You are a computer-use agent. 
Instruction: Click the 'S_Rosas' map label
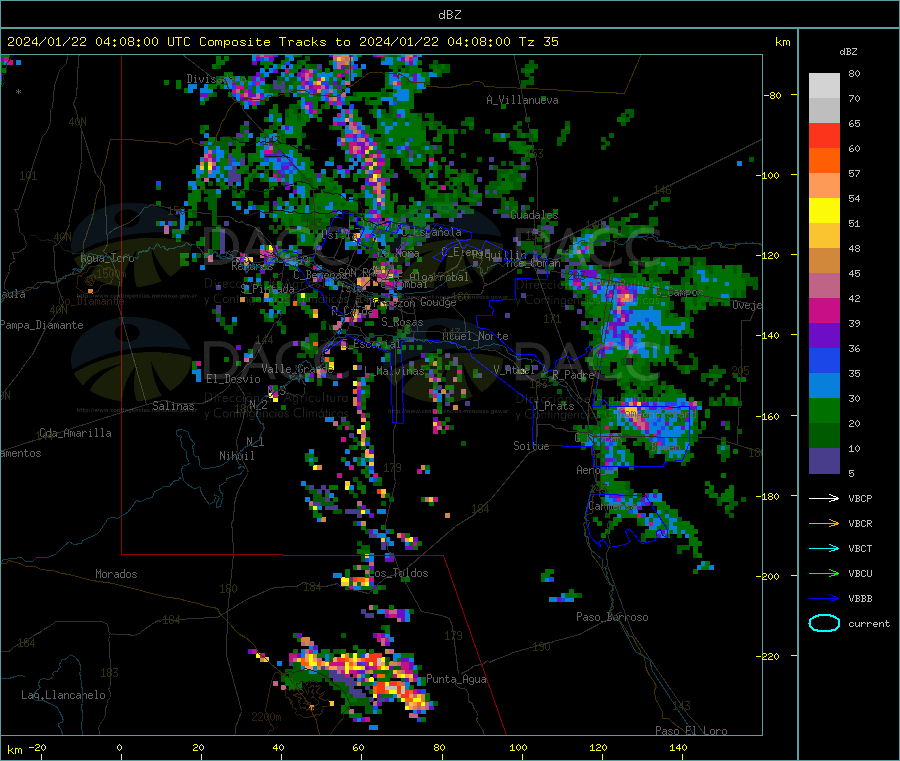(402, 323)
